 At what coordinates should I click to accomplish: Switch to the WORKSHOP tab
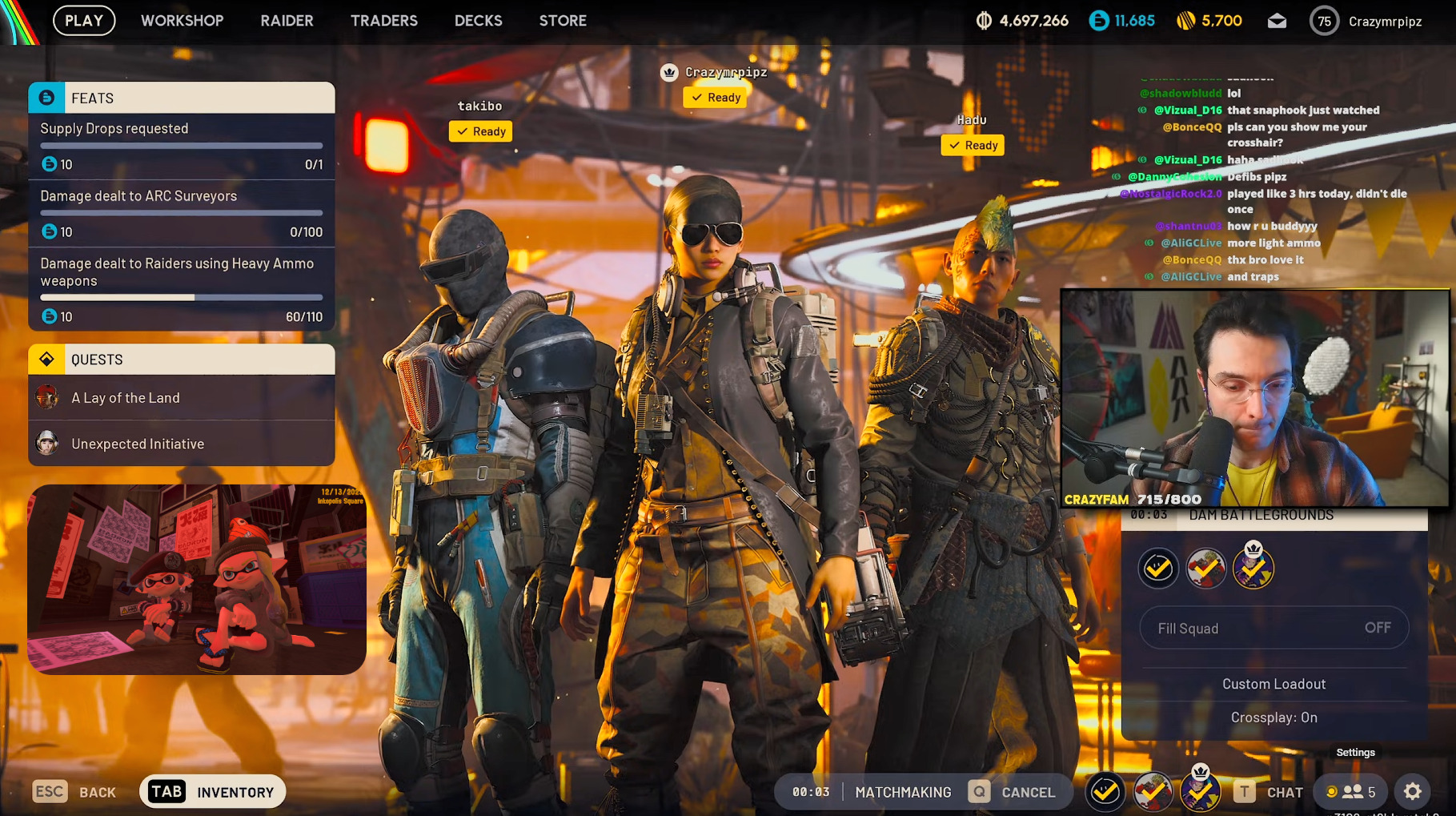pyautogui.click(x=183, y=21)
